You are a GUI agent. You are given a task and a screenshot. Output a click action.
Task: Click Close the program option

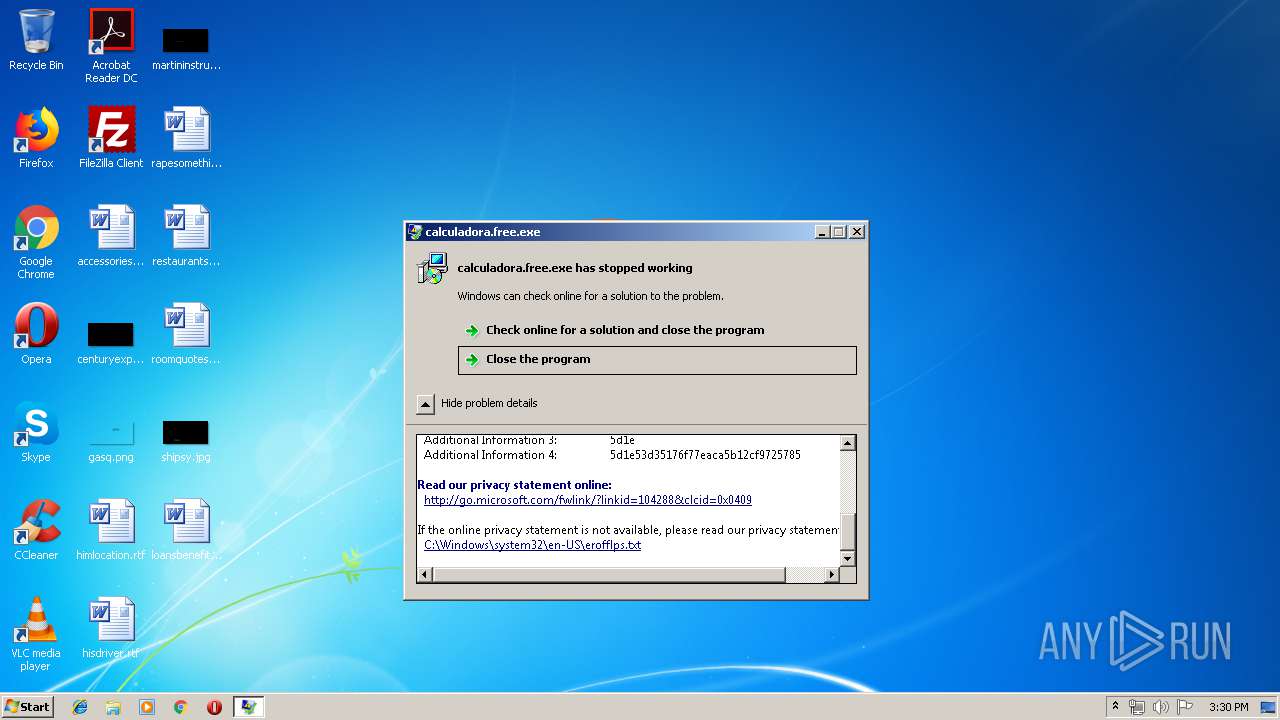(657, 360)
